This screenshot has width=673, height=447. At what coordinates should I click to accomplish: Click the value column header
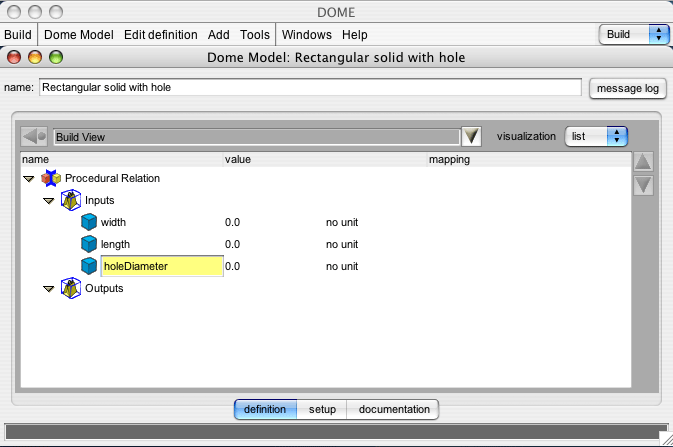pyautogui.click(x=325, y=159)
